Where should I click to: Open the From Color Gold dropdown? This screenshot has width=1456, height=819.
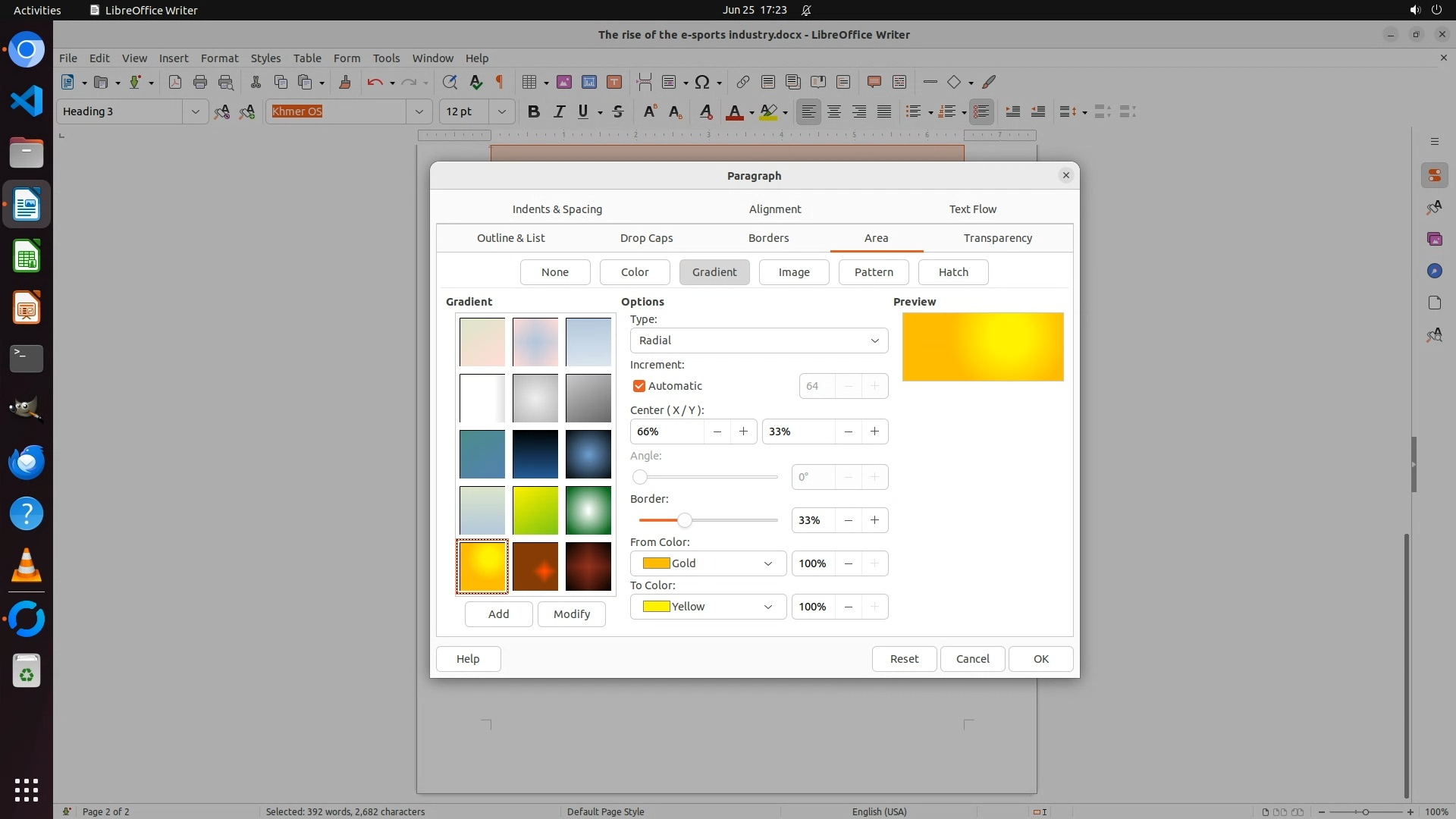(x=708, y=563)
